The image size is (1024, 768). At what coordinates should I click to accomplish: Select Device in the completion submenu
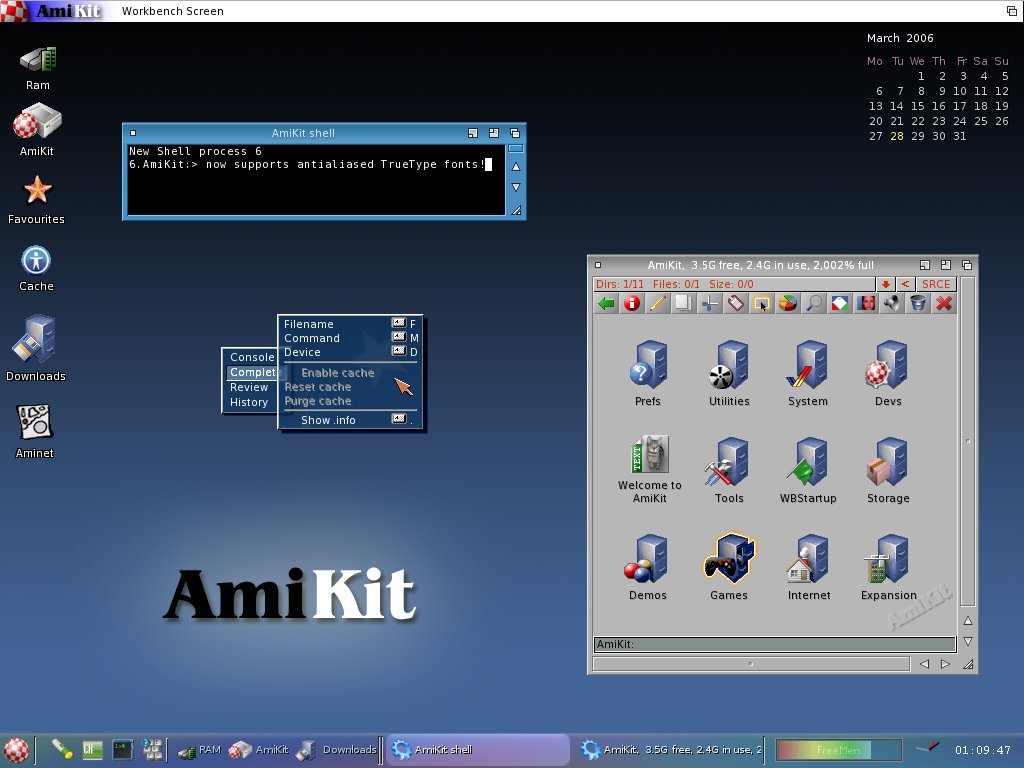pos(351,352)
